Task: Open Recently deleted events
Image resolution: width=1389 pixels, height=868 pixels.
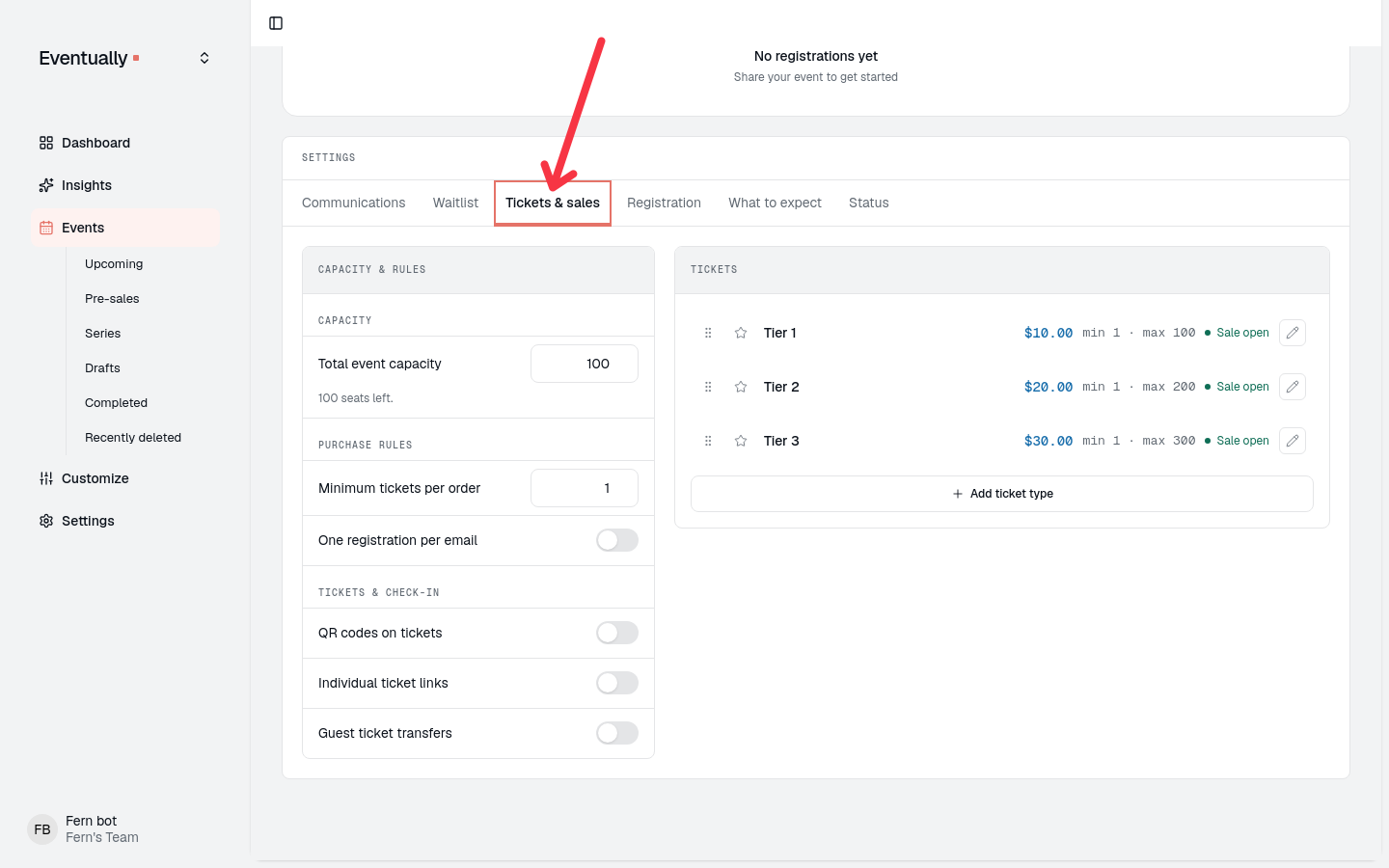Action: 133,438
